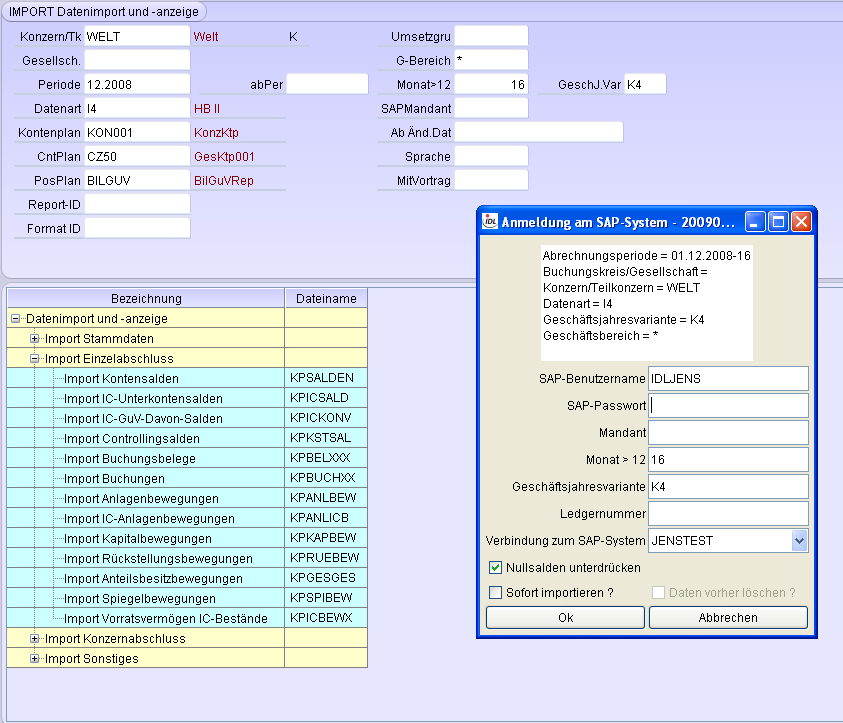
Task: Open Verbindung zum SAP-System dropdown
Action: coord(799,541)
